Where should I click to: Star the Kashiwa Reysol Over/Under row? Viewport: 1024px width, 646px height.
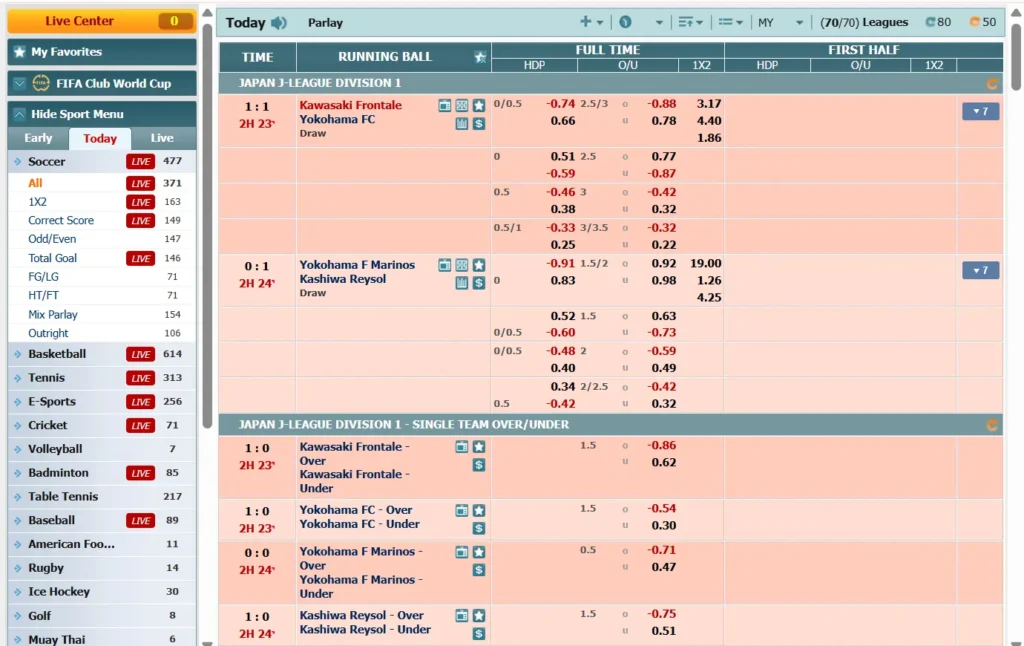[479, 615]
